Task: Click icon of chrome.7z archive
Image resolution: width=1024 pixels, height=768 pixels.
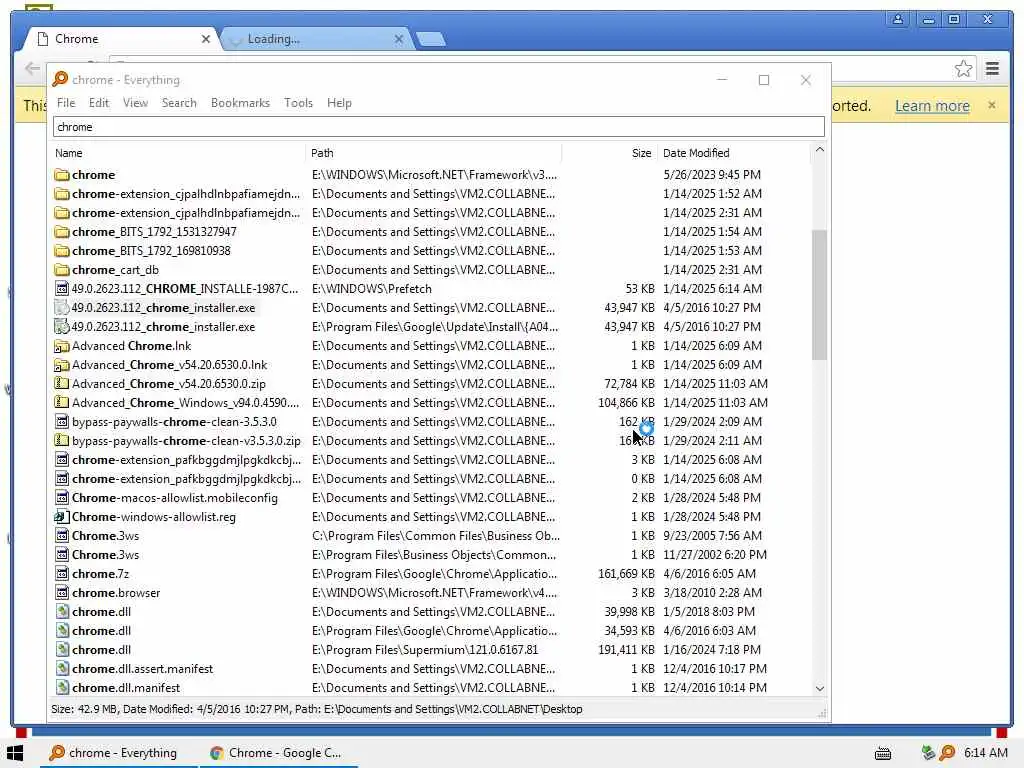Action: tap(62, 573)
